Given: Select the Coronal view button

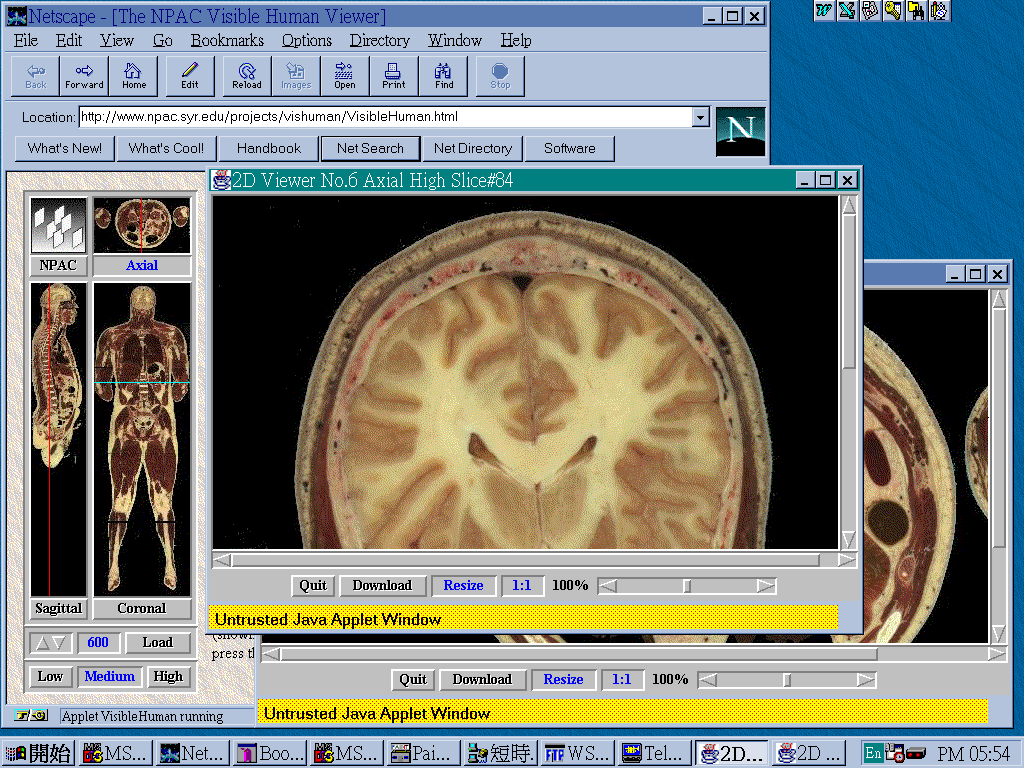Looking at the screenshot, I should [x=142, y=609].
